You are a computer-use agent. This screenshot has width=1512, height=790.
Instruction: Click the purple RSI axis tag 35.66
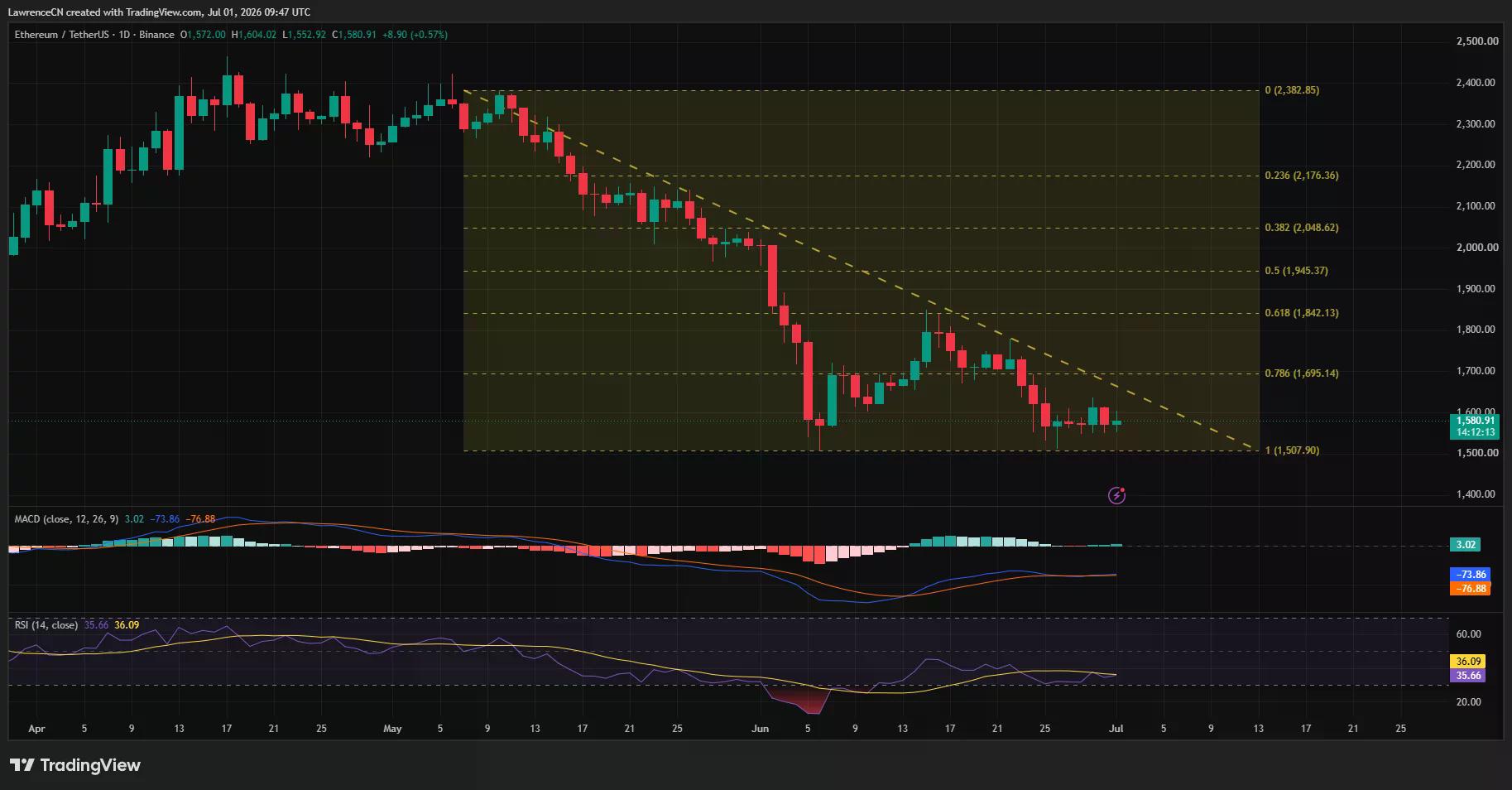point(1468,676)
